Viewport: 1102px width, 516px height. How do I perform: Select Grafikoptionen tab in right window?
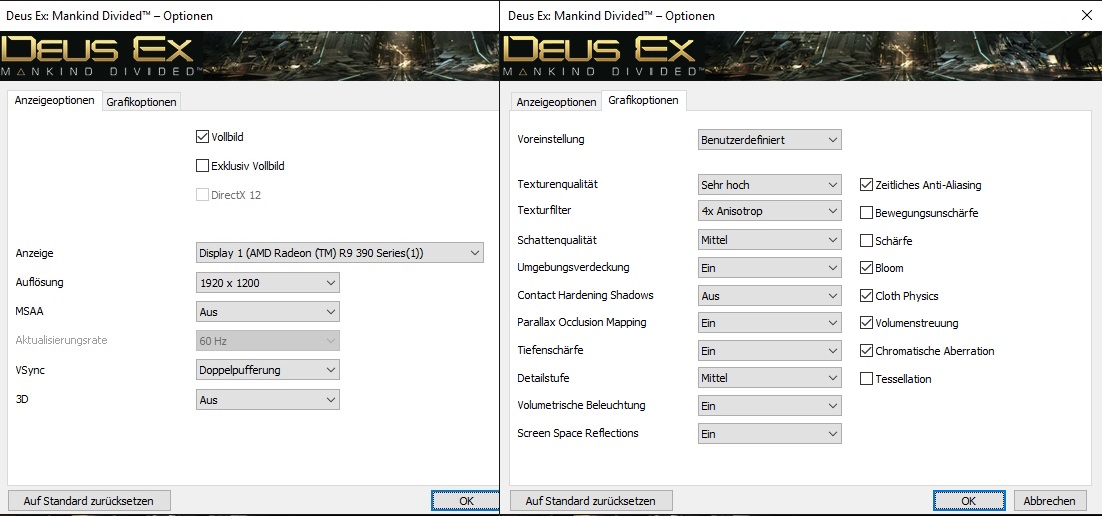[643, 101]
